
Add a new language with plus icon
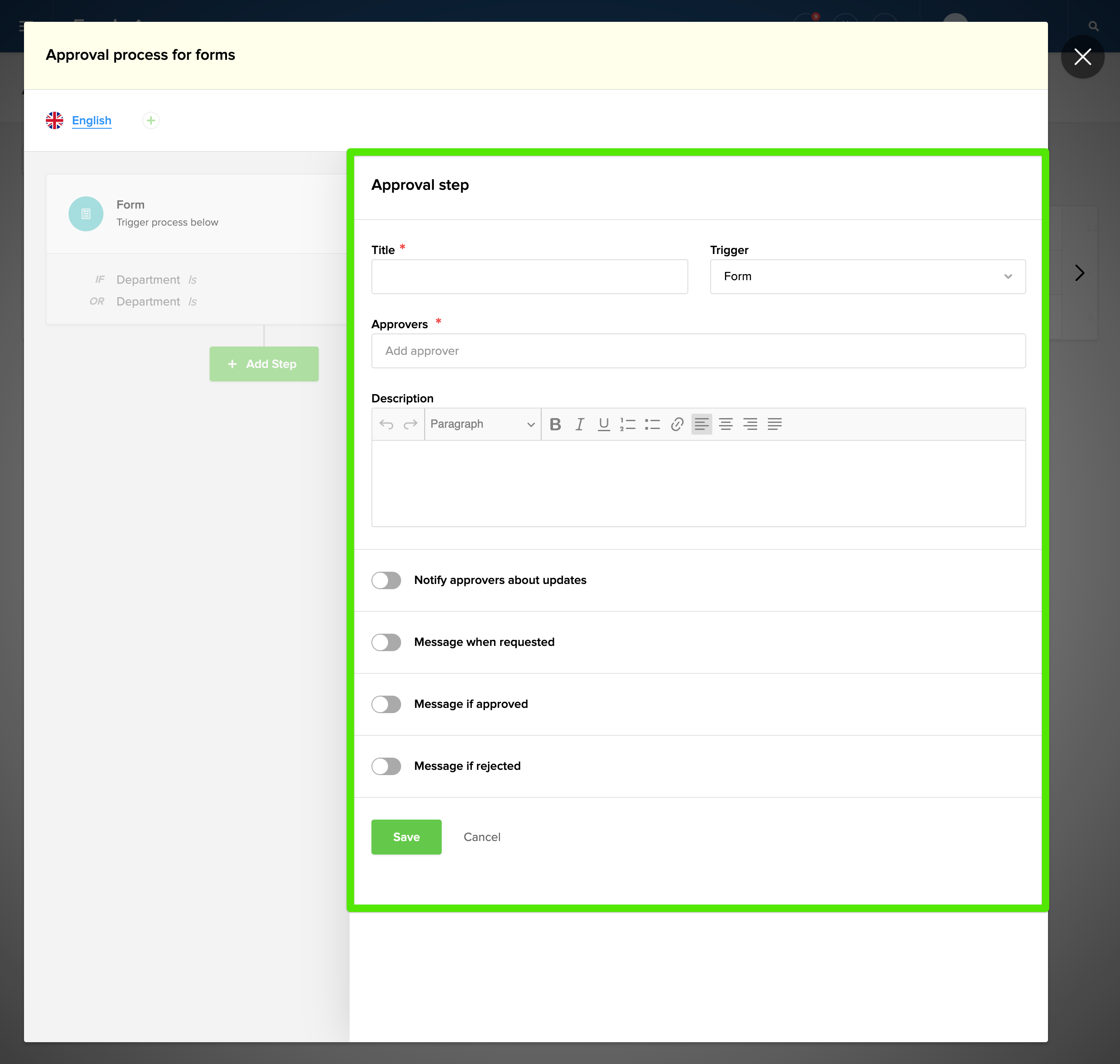[x=151, y=121]
